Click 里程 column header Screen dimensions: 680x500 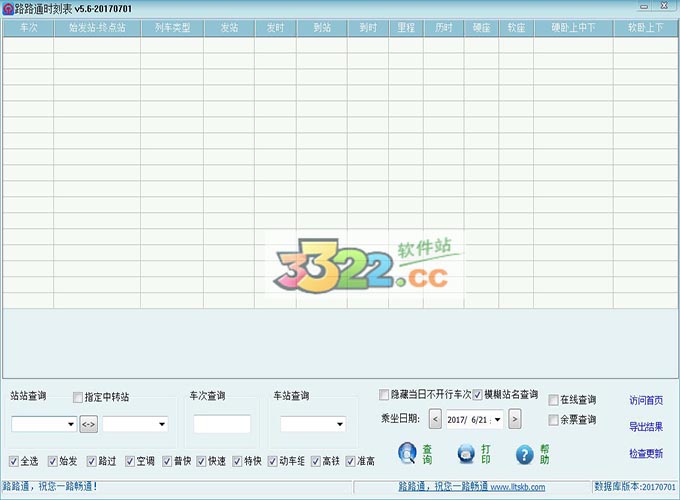[406, 28]
